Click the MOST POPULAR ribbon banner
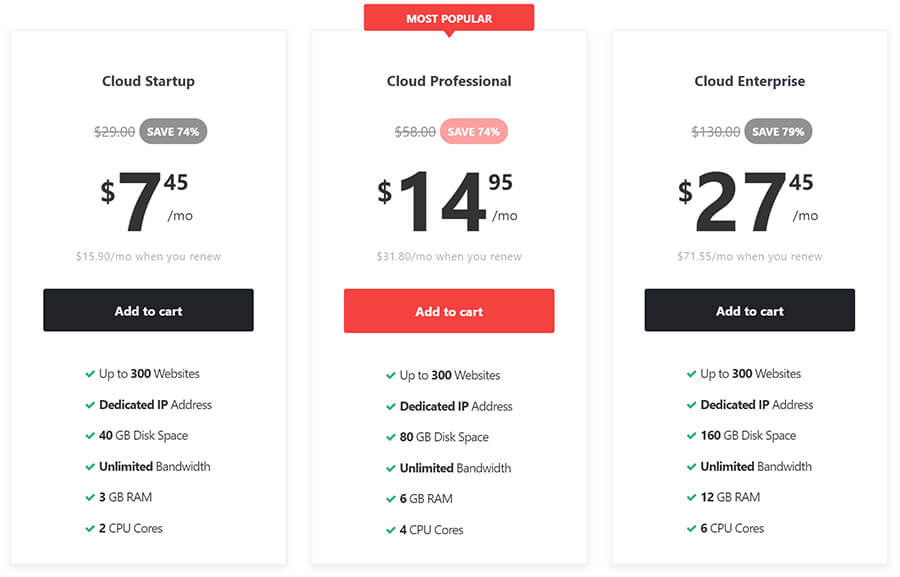This screenshot has height=577, width=900. (x=448, y=17)
